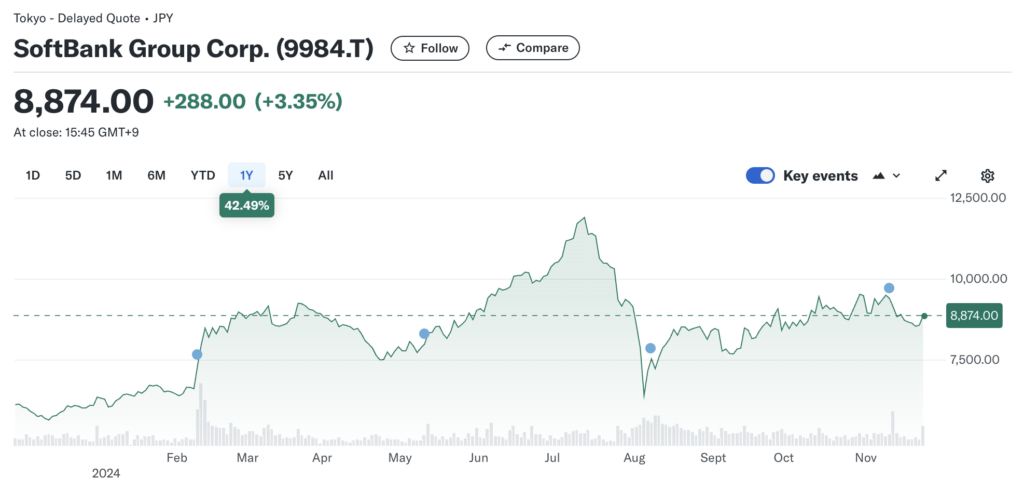This screenshot has height=492, width=1024.
Task: Open chart settings gear icon
Action: 987,175
